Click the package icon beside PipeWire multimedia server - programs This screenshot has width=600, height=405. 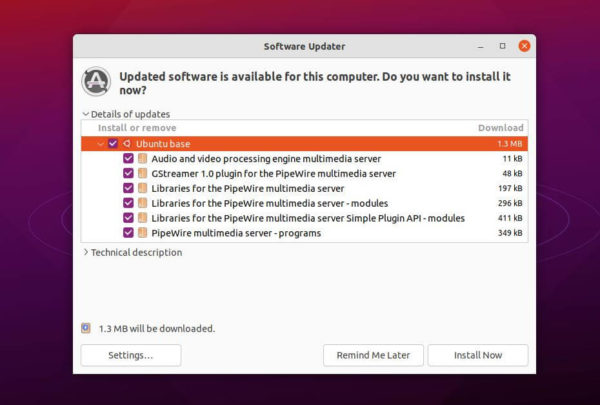(142, 233)
